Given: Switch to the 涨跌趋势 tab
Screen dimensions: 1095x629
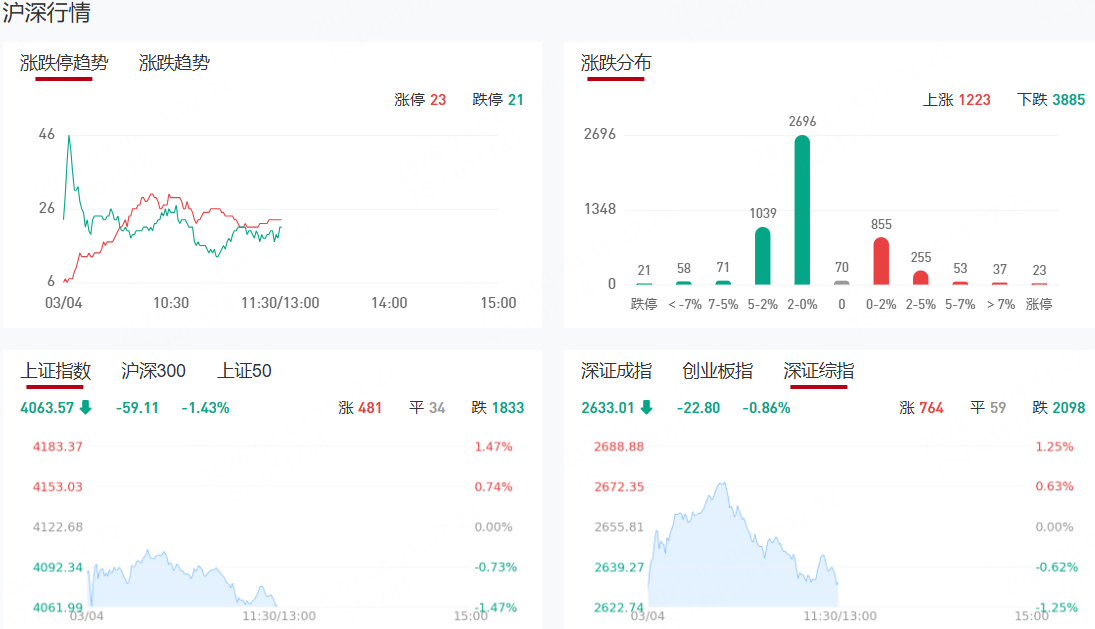Looking at the screenshot, I should click(174, 63).
